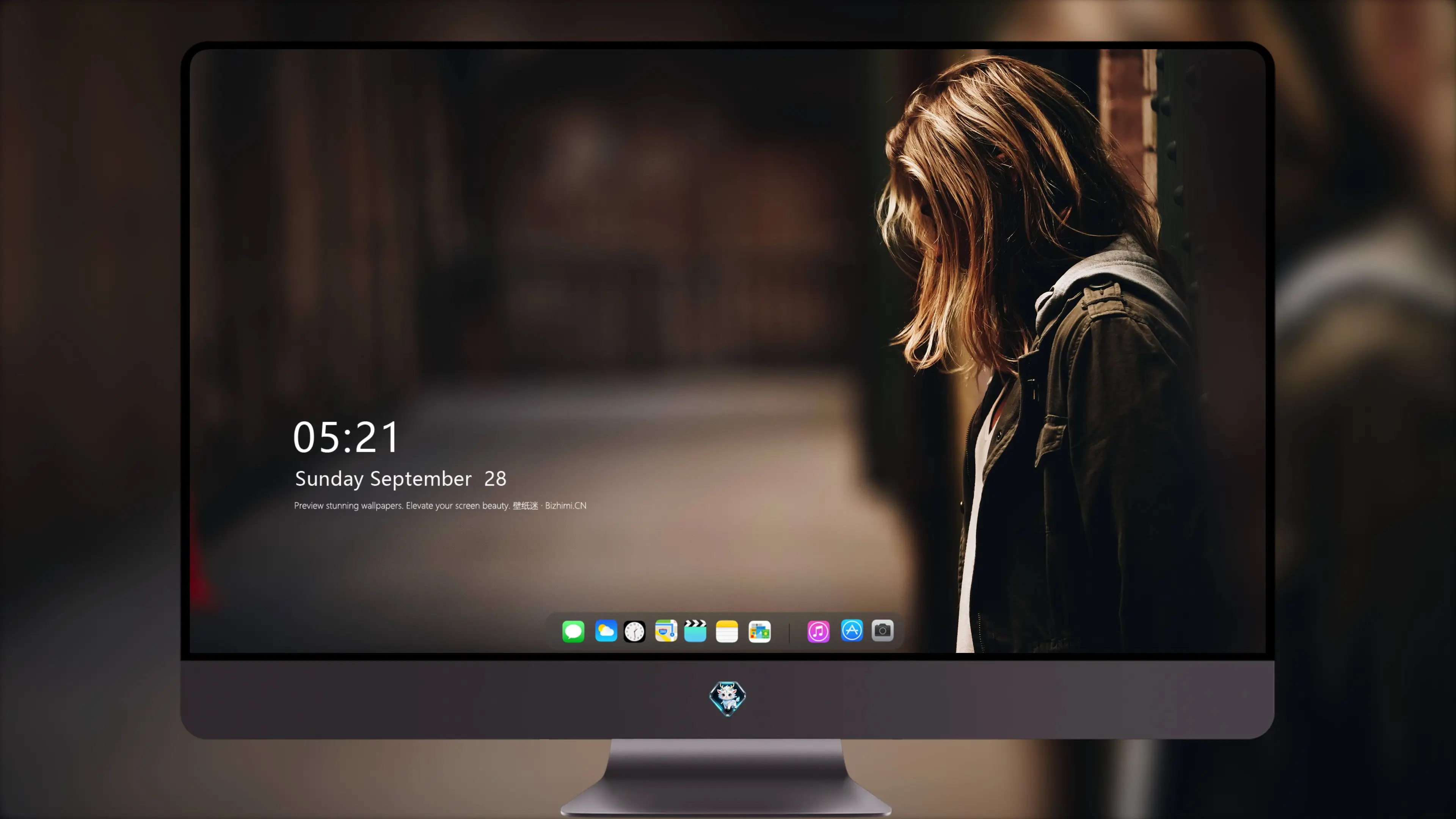Launch the Videos clapperboard app
The width and height of the screenshot is (1456, 819).
pos(695,631)
